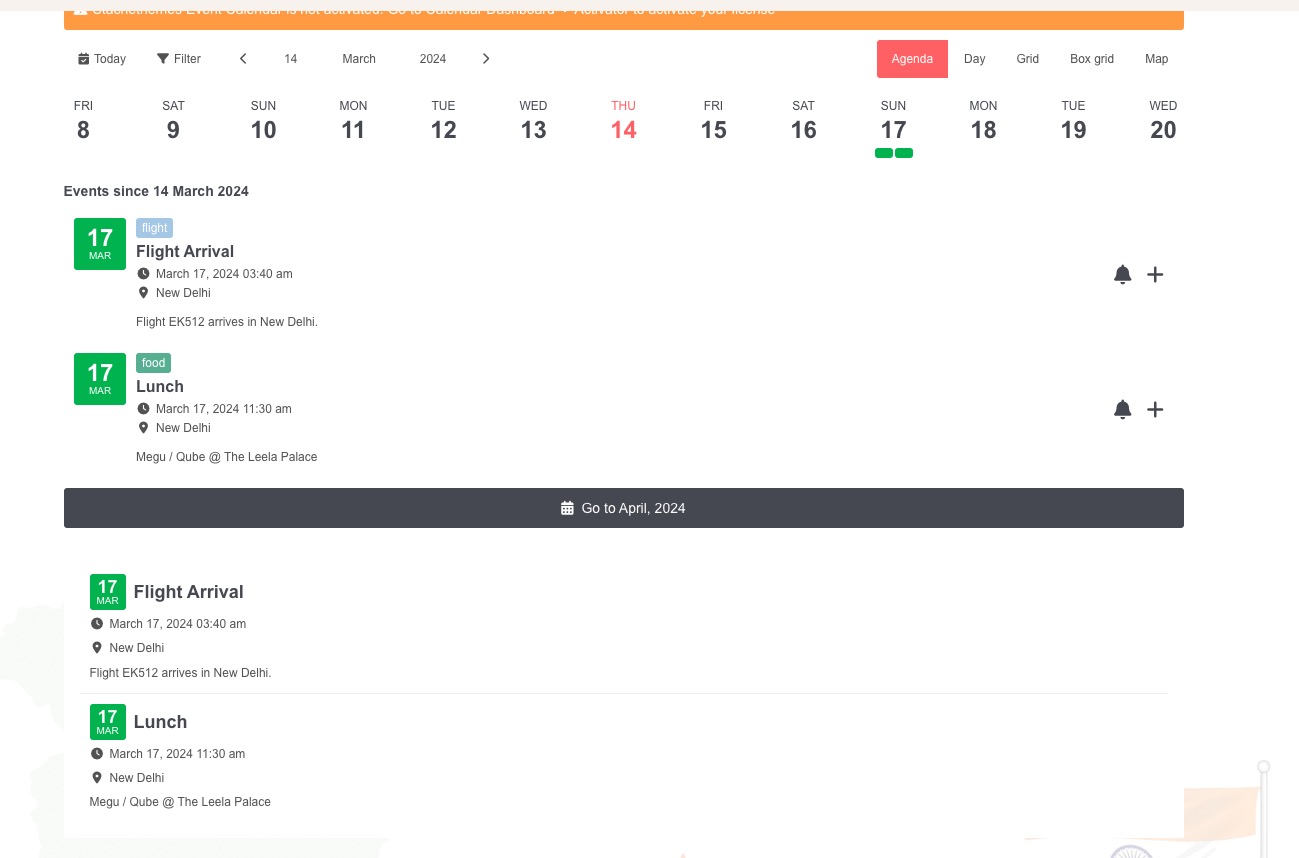Screen dimensions: 1299x858
Task: Jump to Today's date
Action: pyautogui.click(x=102, y=59)
